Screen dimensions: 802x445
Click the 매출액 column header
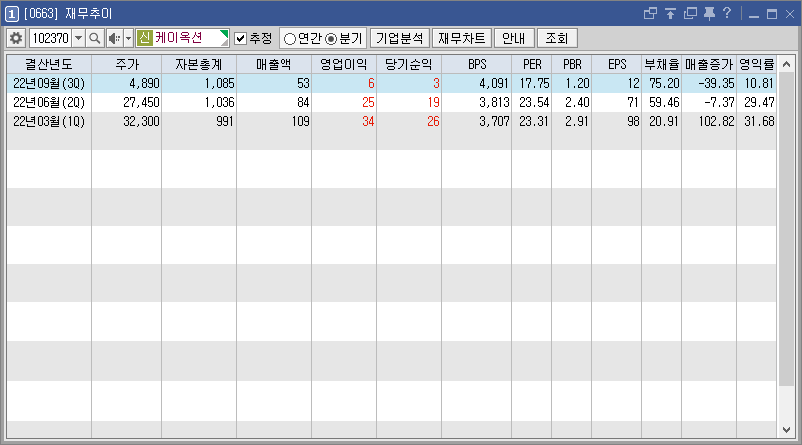click(274, 64)
